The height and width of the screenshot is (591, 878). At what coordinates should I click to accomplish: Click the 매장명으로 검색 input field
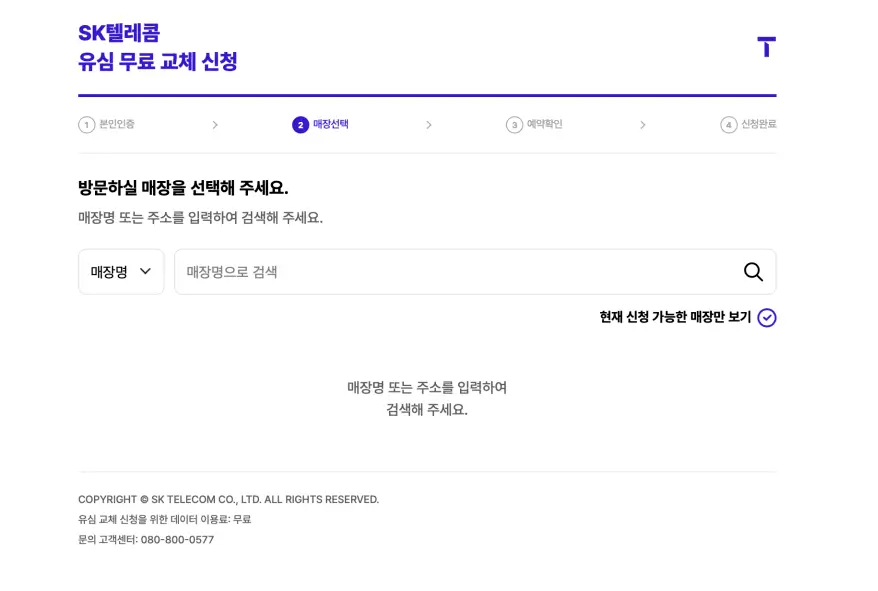click(475, 272)
